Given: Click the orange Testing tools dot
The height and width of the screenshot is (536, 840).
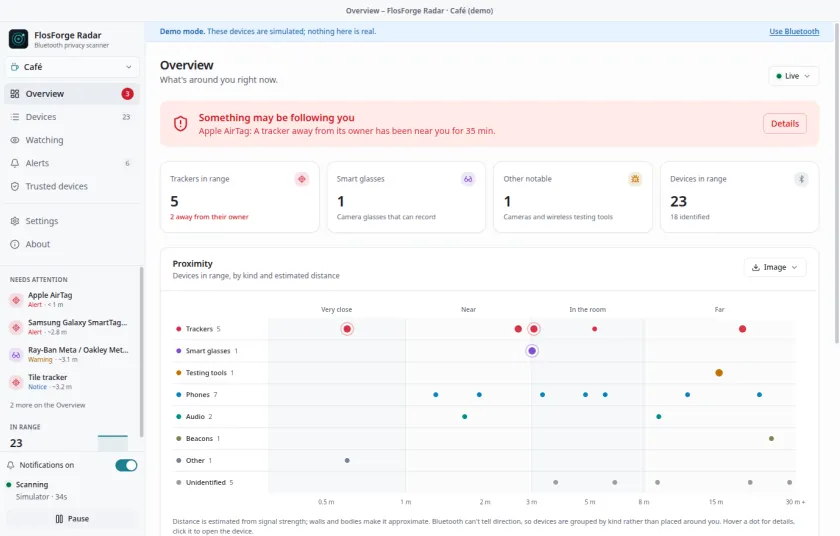Looking at the screenshot, I should (719, 373).
